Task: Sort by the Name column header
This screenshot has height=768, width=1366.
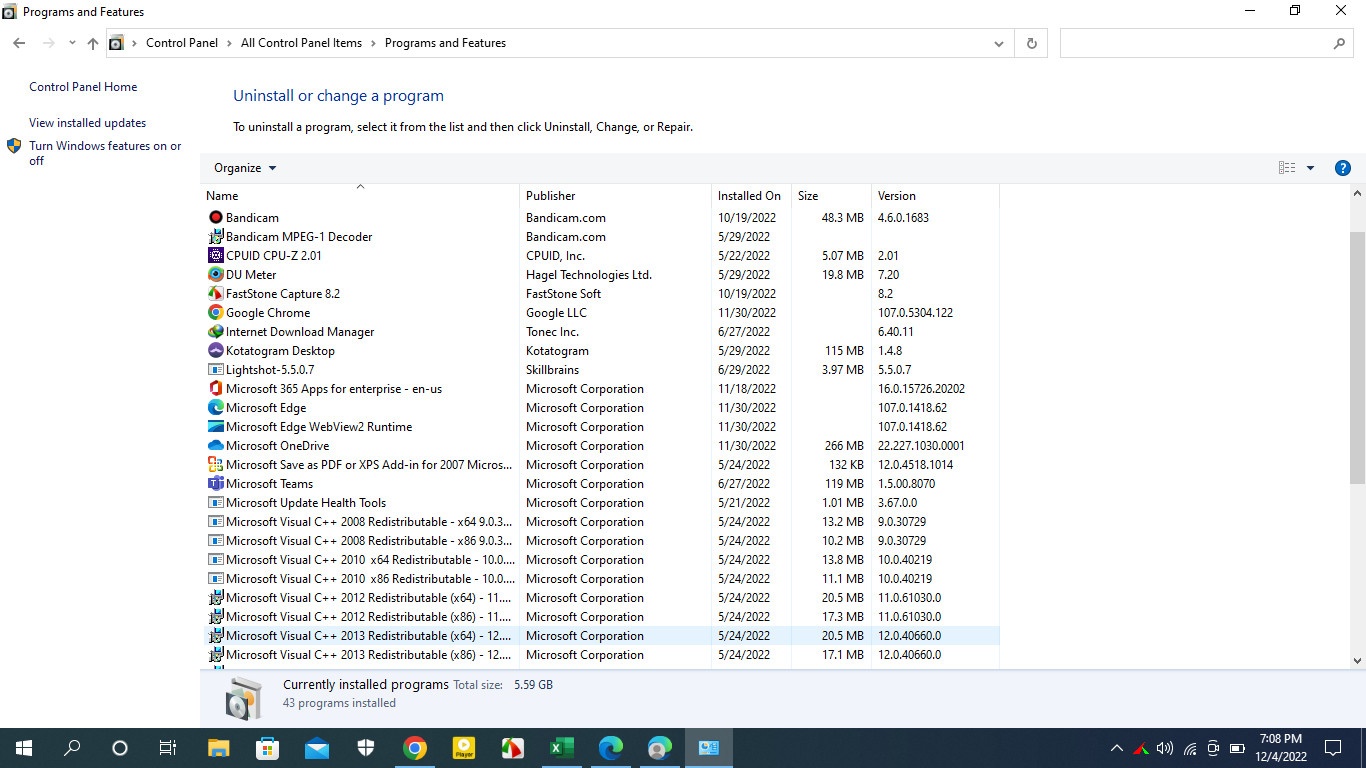Action: tap(360, 195)
